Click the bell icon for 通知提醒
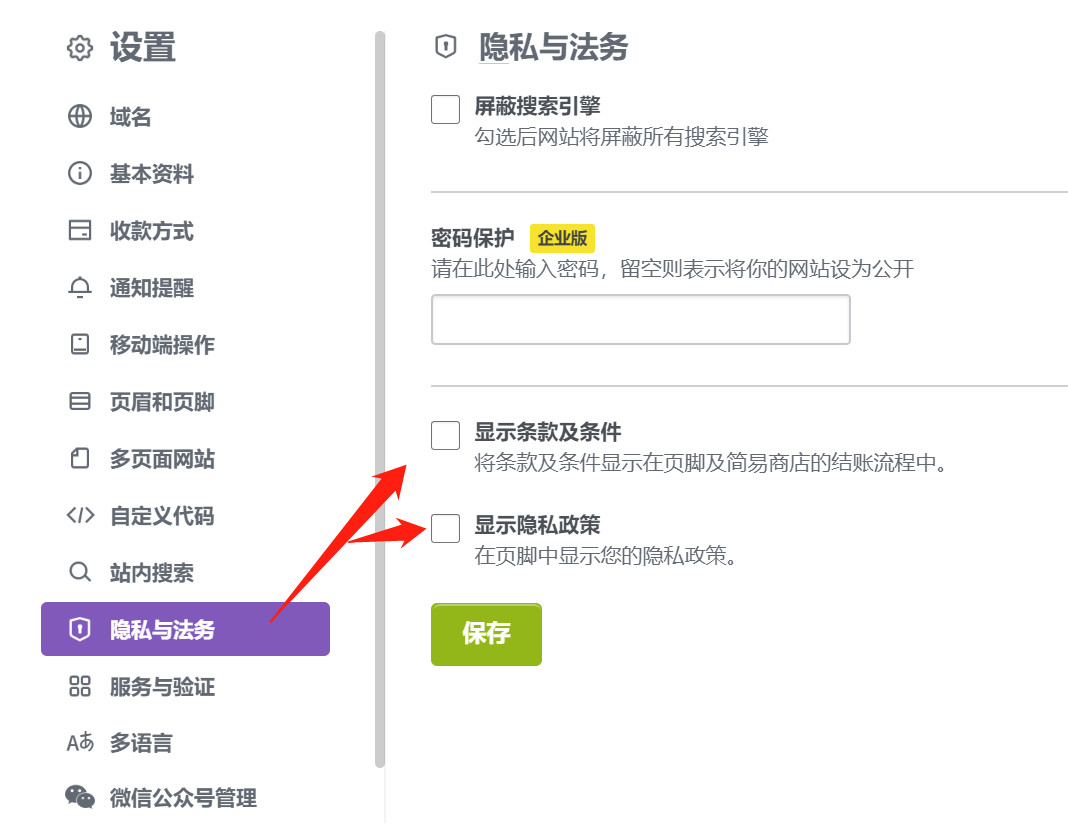The image size is (1068, 829). click(x=80, y=287)
